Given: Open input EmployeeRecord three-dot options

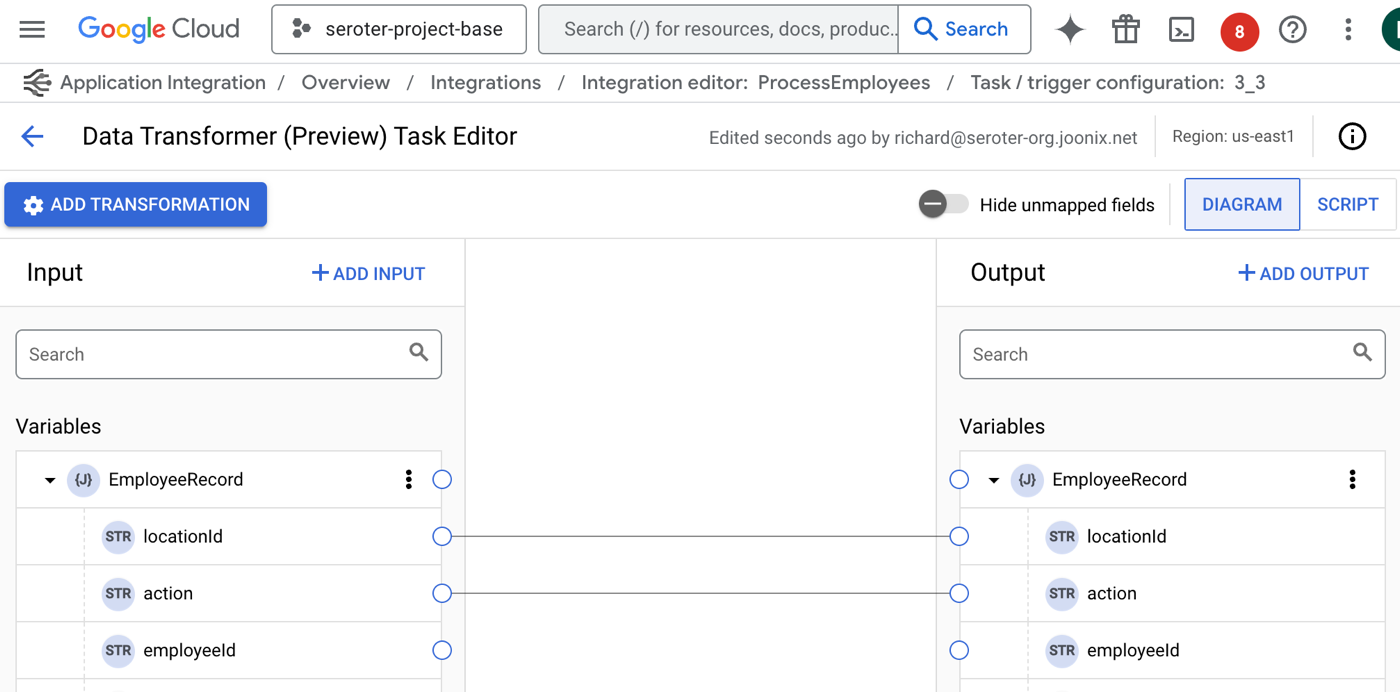Looking at the screenshot, I should pyautogui.click(x=408, y=480).
